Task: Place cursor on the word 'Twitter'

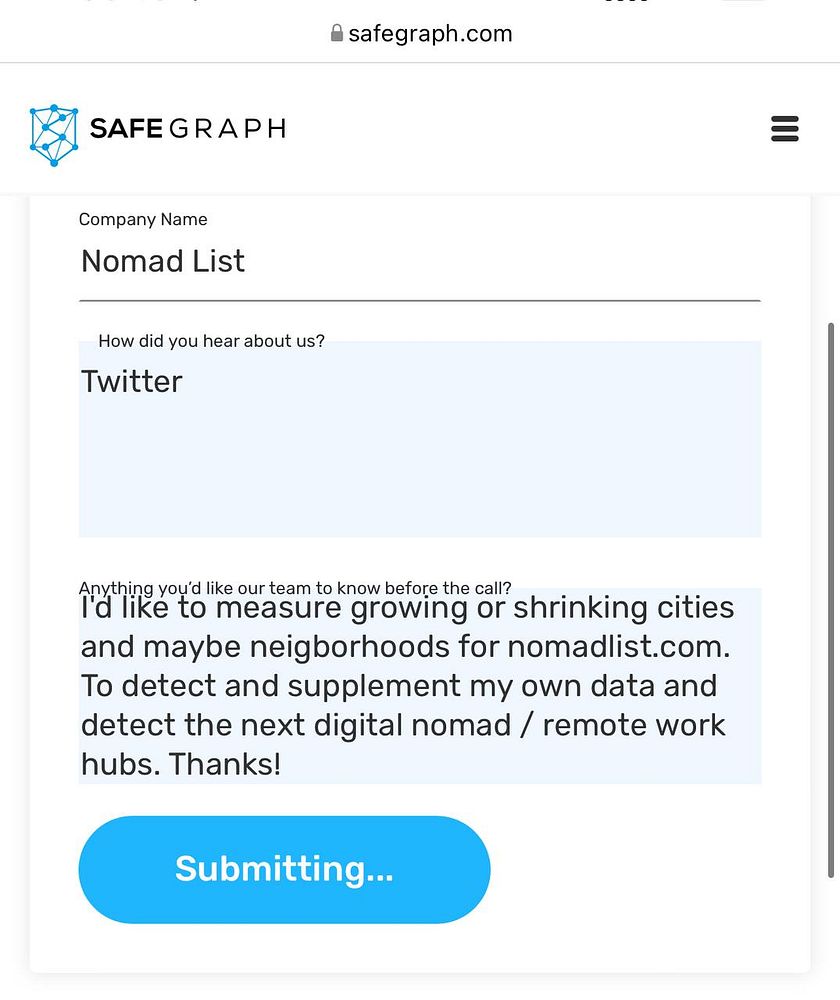Action: (x=132, y=382)
